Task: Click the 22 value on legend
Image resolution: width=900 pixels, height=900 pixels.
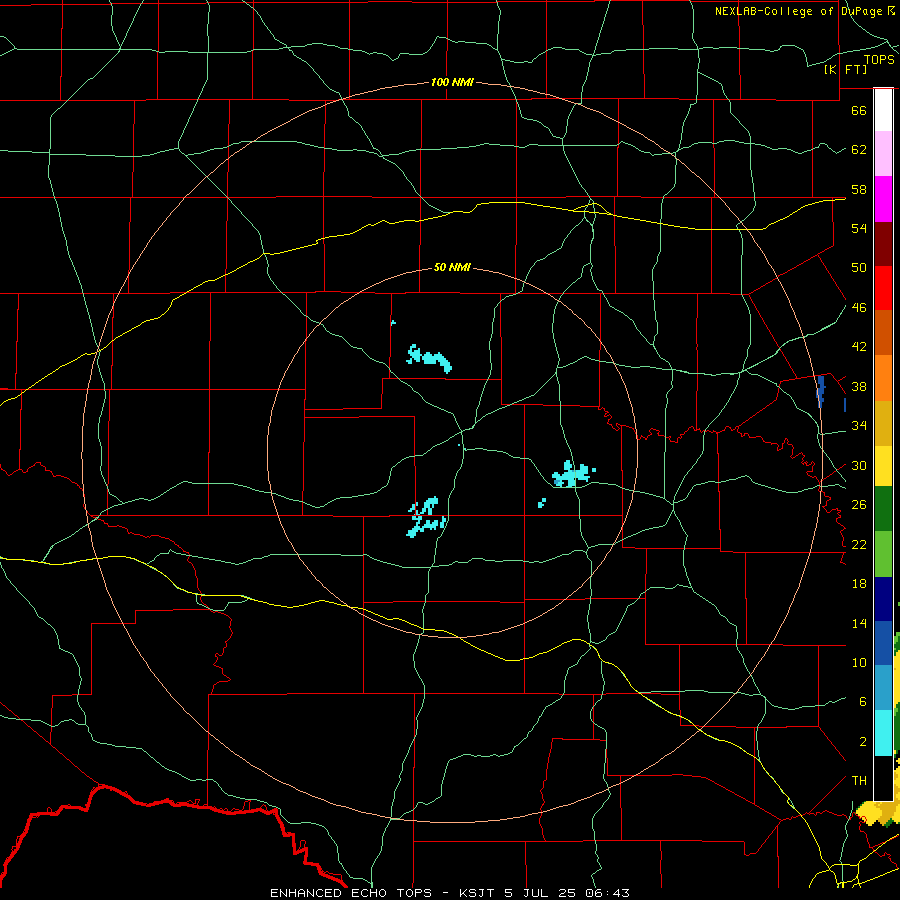Action: coord(859,544)
